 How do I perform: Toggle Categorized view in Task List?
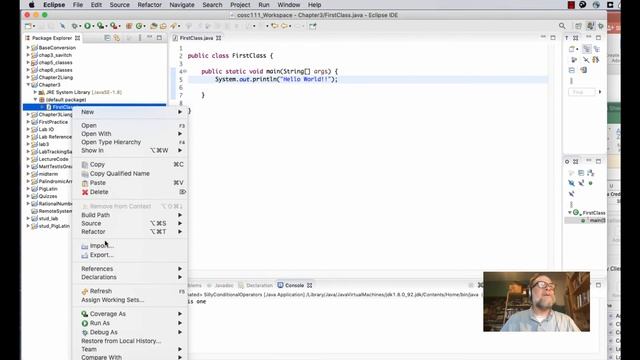click(x=587, y=49)
